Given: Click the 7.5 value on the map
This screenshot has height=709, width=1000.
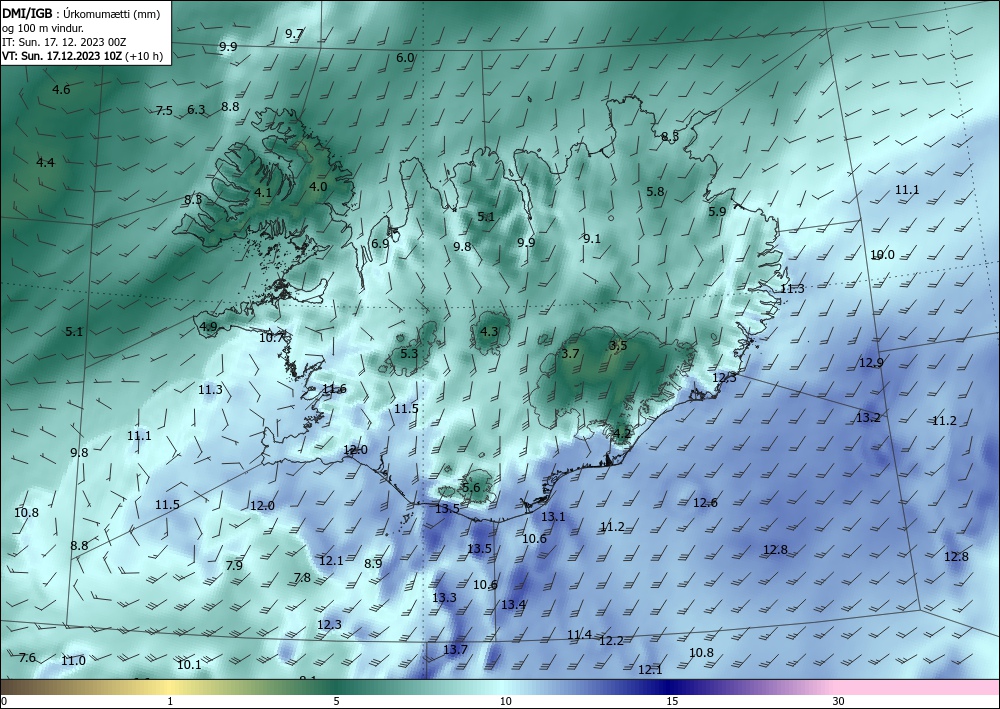Looking at the screenshot, I should coord(164,110).
